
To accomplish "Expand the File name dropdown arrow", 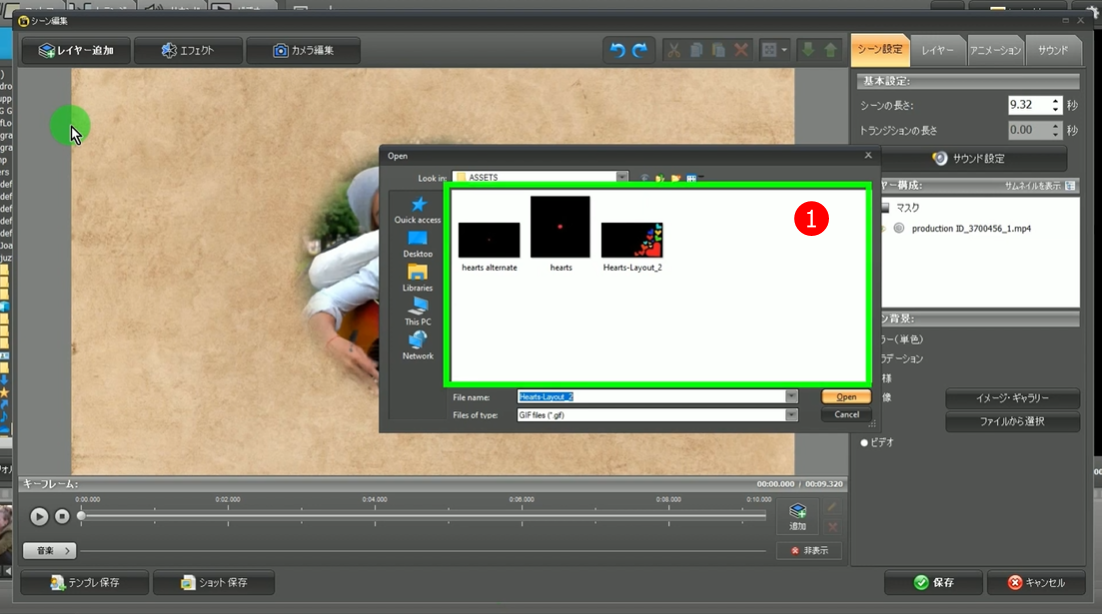I will coord(792,397).
